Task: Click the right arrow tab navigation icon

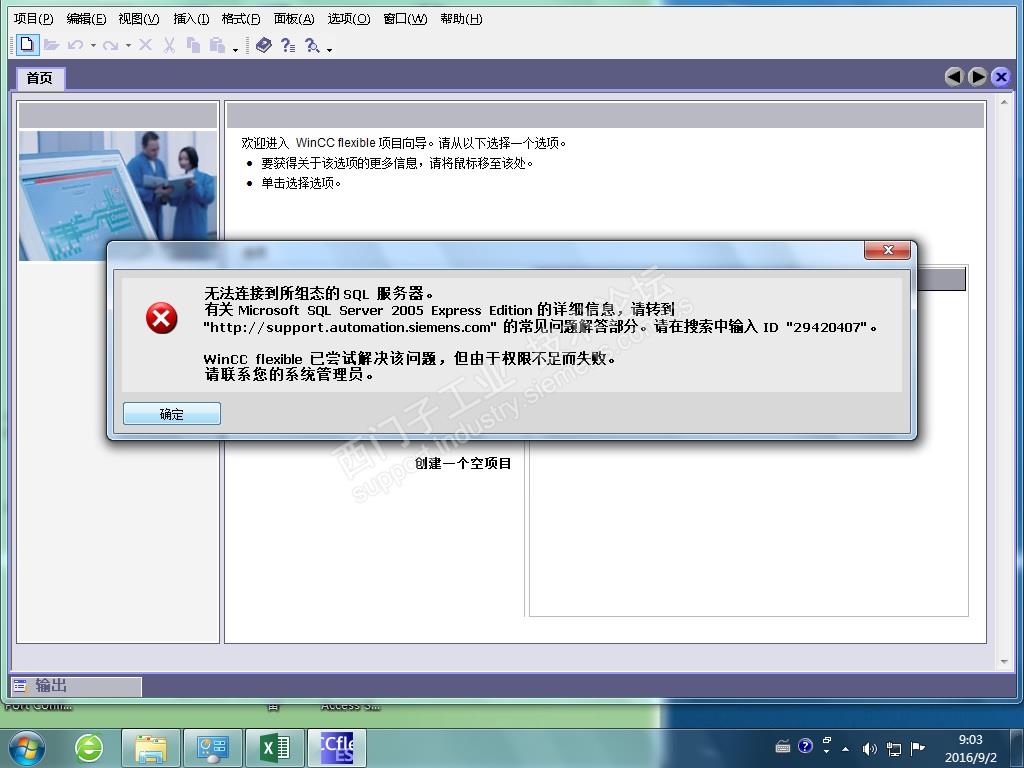Action: coord(978,77)
